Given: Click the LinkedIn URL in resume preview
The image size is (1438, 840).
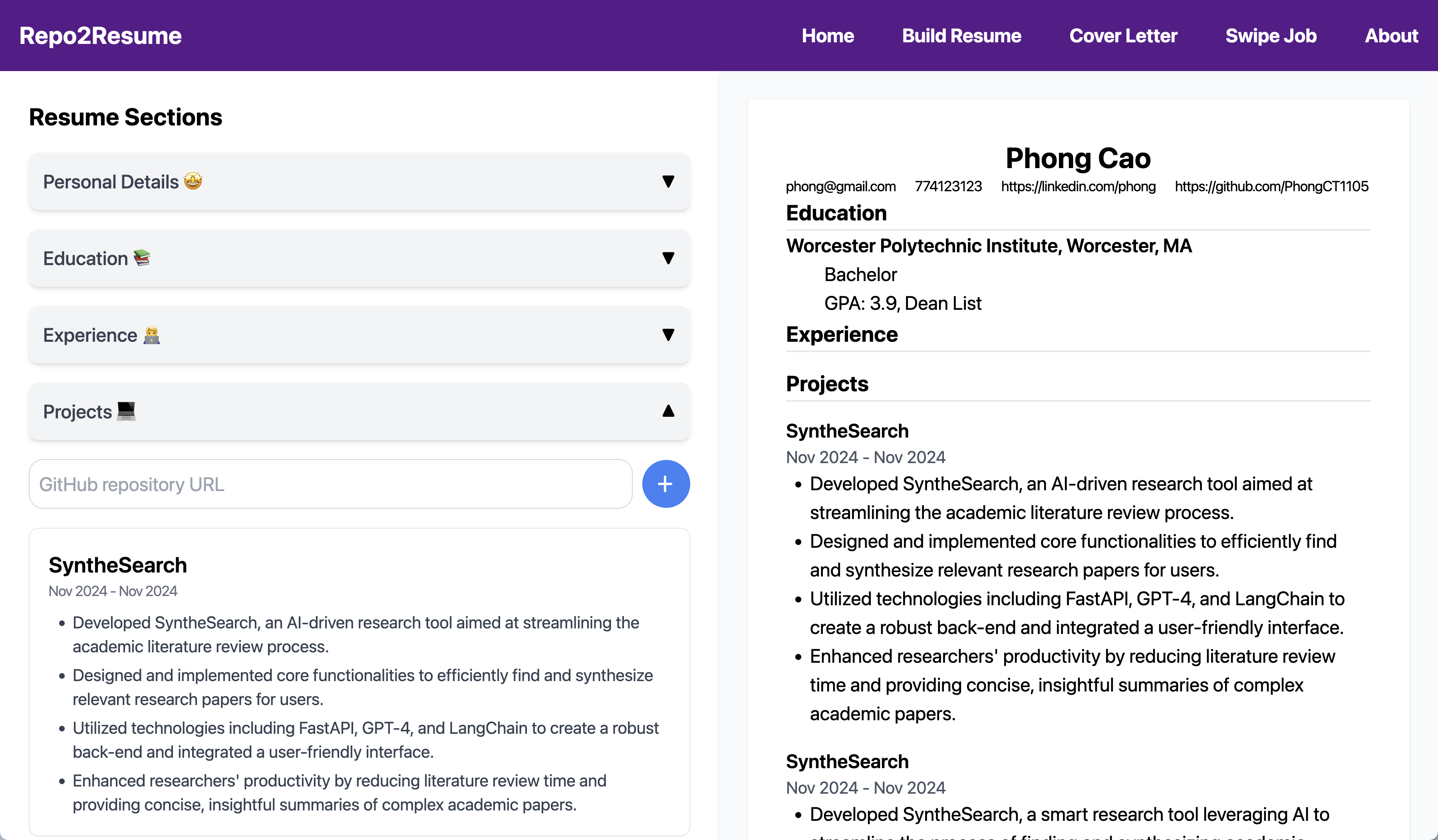Looking at the screenshot, I should 1078,186.
